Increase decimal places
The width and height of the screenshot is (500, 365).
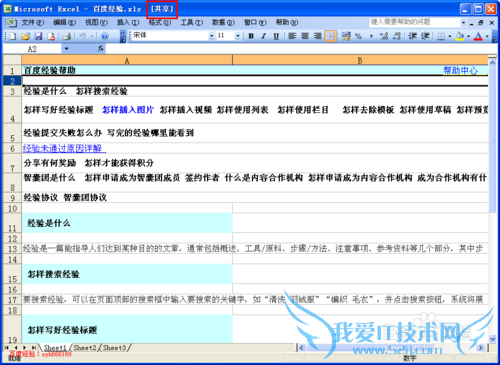384,36
